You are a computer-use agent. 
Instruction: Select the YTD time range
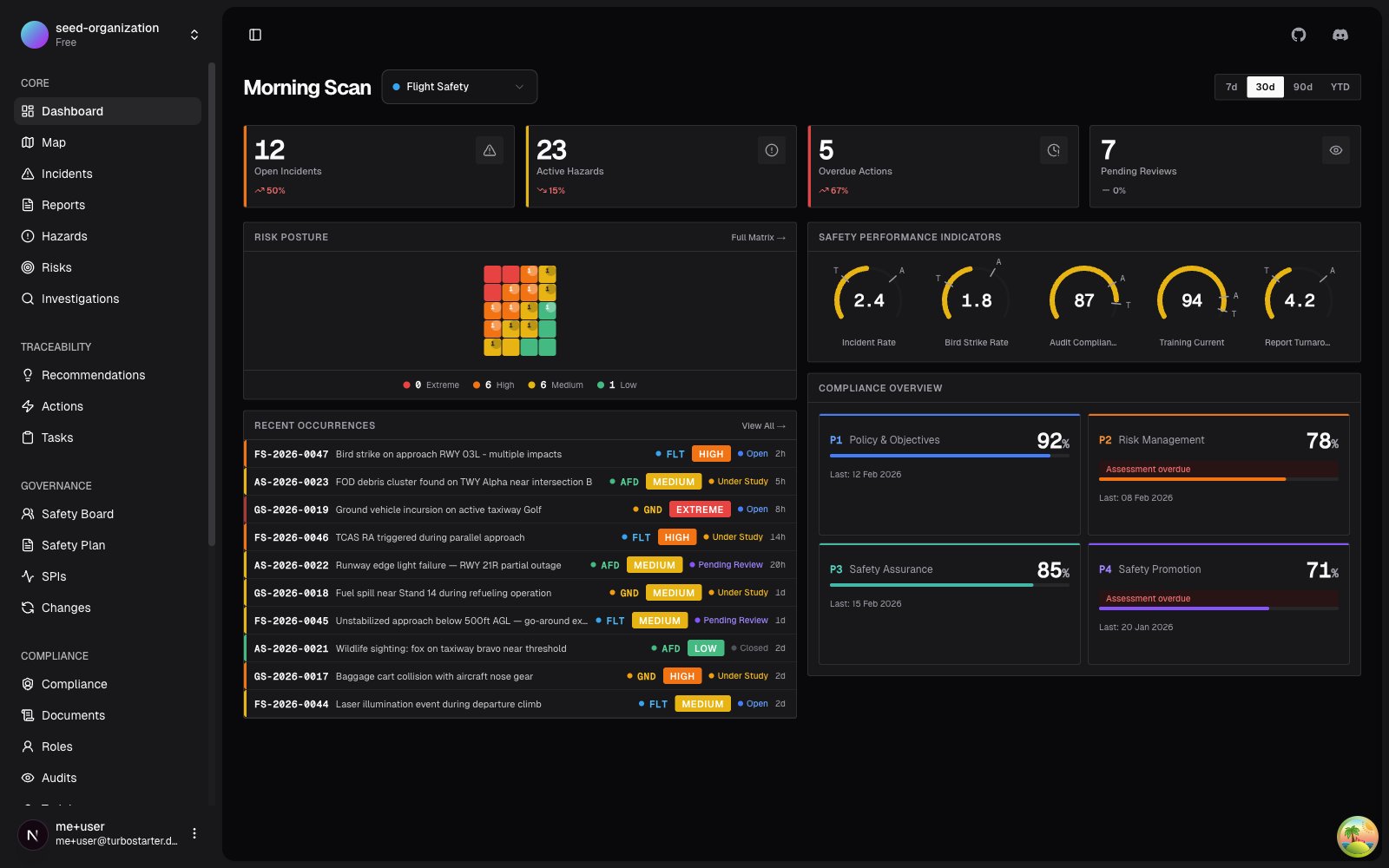(x=1339, y=87)
